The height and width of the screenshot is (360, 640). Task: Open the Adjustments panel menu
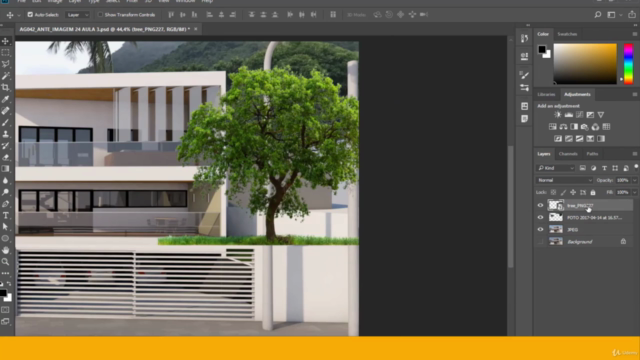635,94
